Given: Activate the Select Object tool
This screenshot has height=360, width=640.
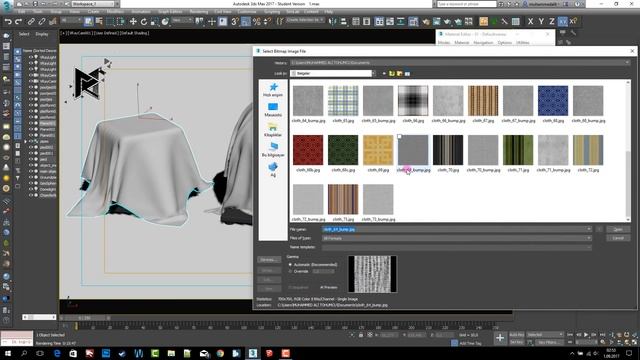Looking at the screenshot, I should click(x=89, y=22).
